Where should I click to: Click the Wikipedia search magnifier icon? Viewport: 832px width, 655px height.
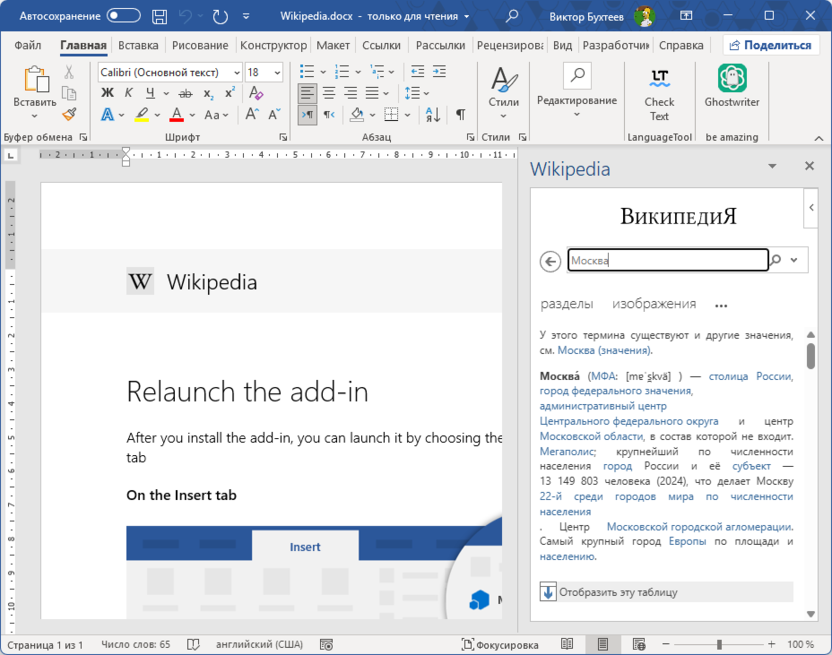(x=776, y=260)
